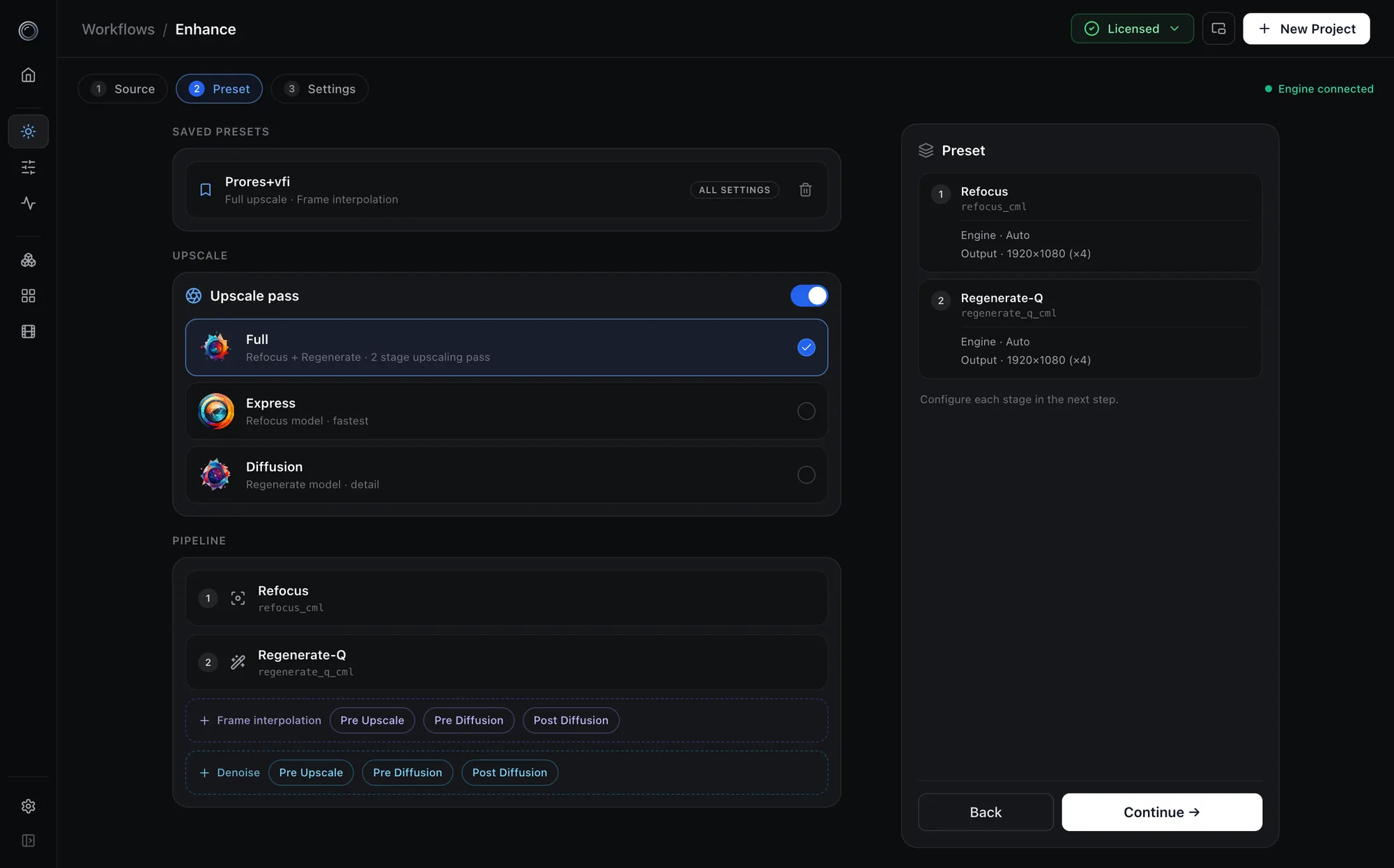Add Frame interpolation at Post Diffusion

coord(571,720)
